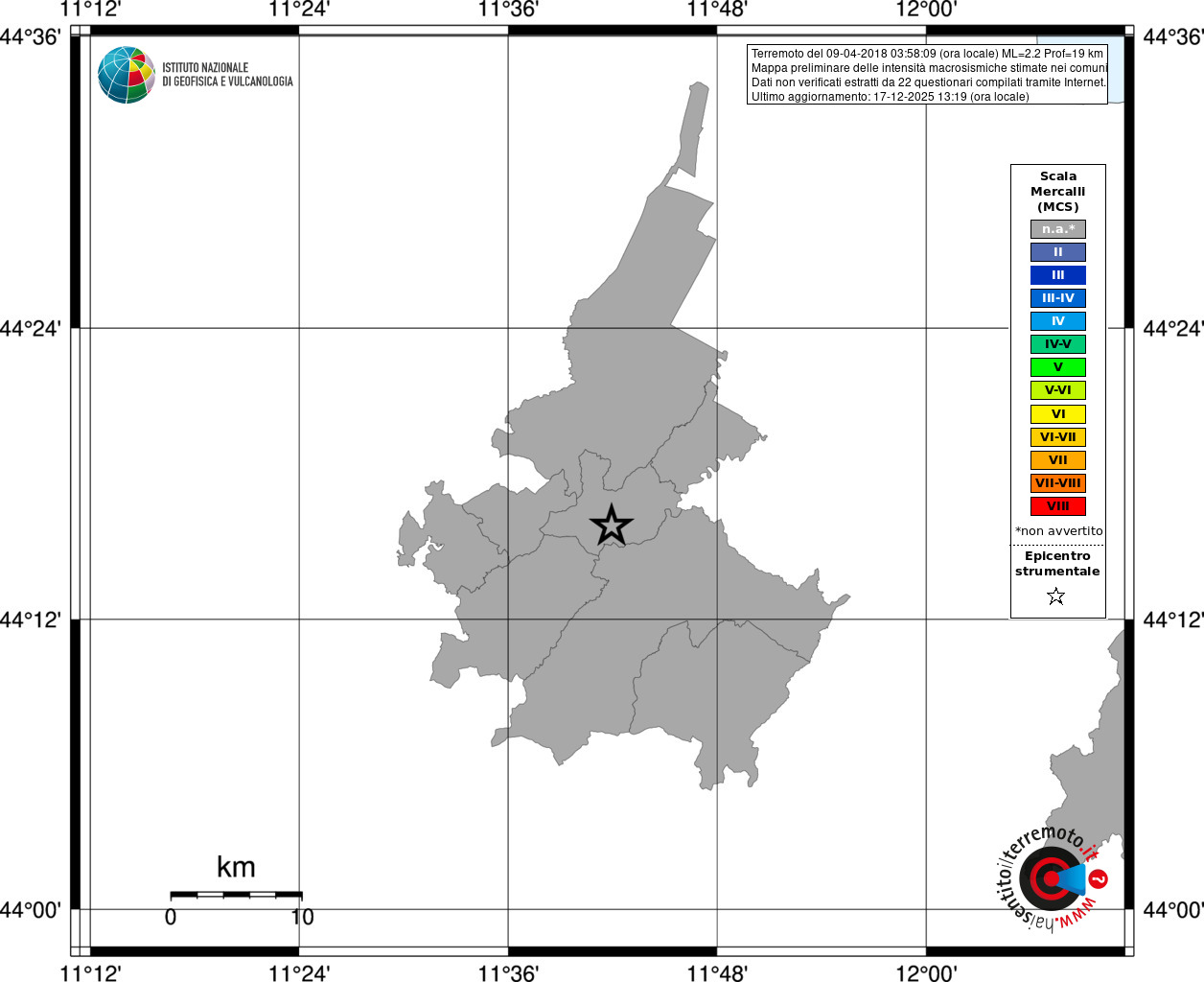Click the 'Scala Mercalli (MCS)' legend title
This screenshot has height=982, width=1204.
click(1058, 192)
